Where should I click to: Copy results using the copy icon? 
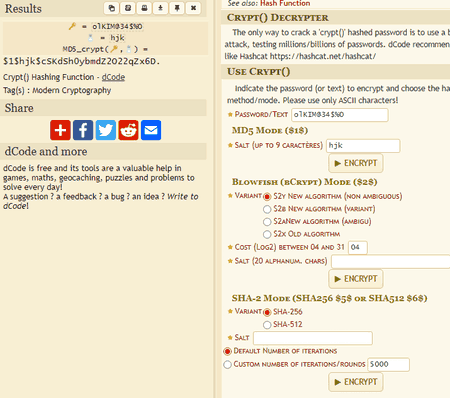click(111, 8)
